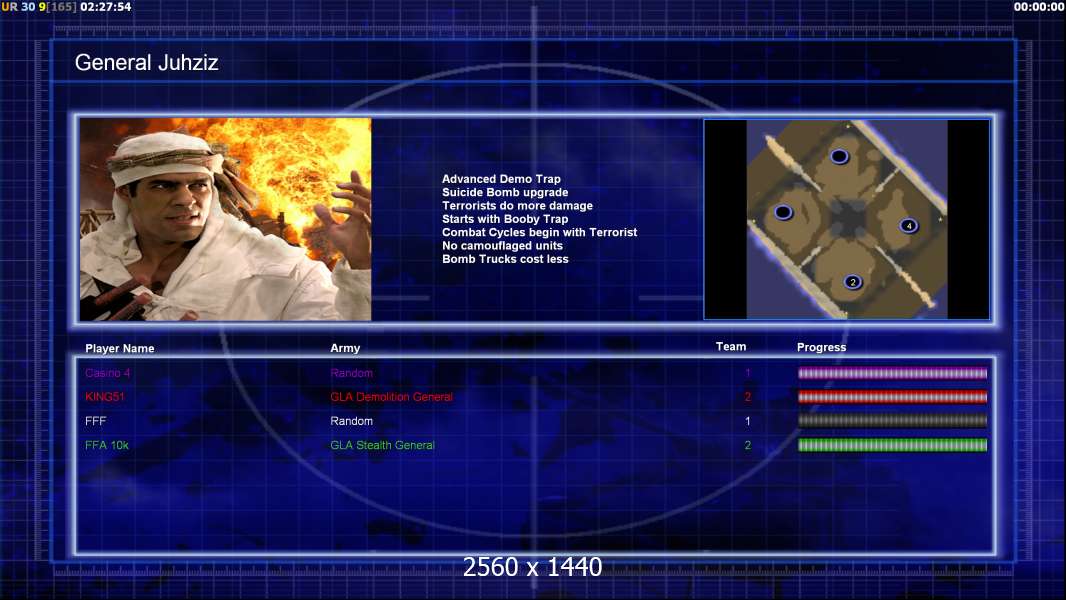This screenshot has height=600, width=1066.
Task: Click 'Combat Cycles begin with Terrorist' line
Action: click(540, 232)
